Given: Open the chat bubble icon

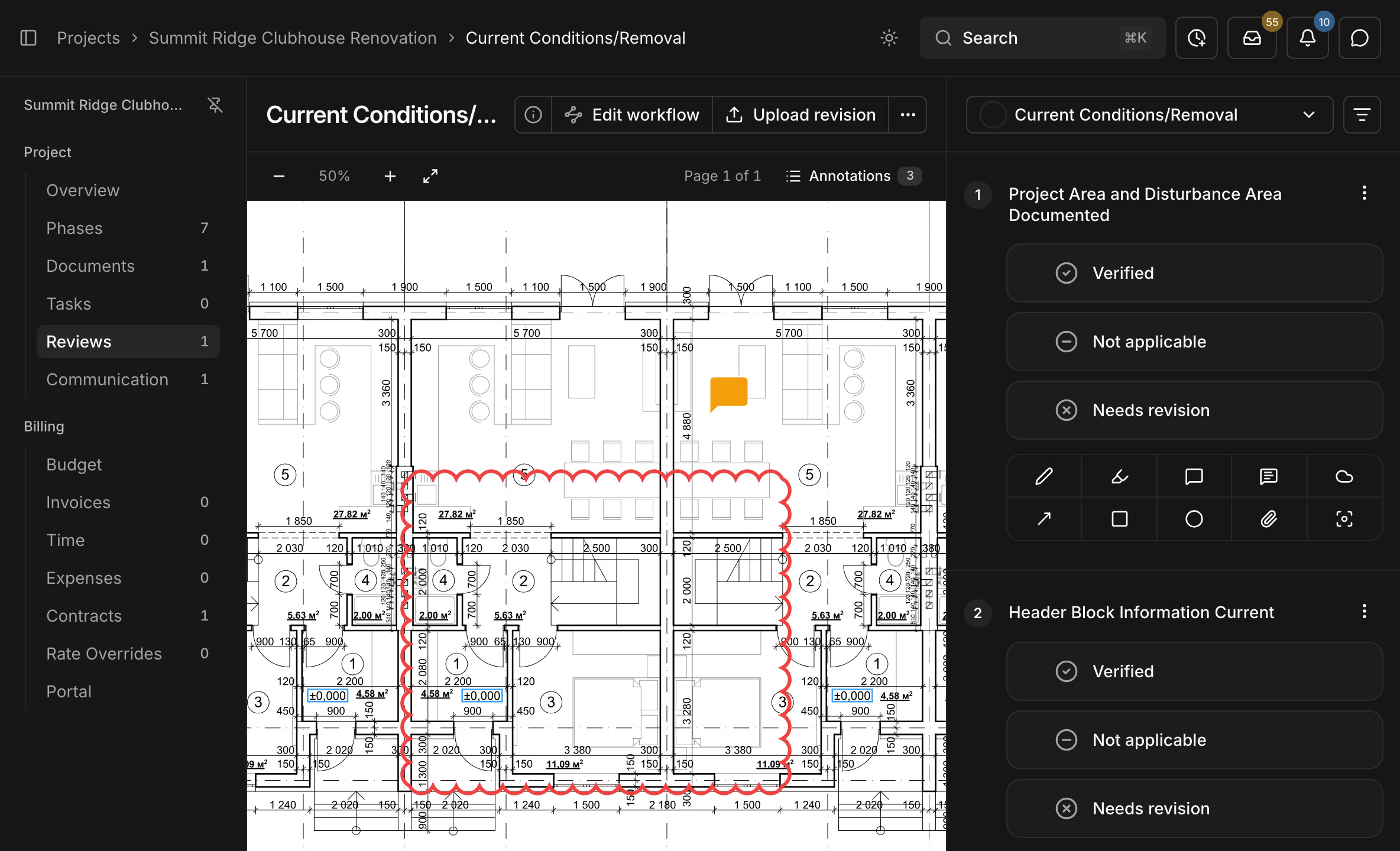Looking at the screenshot, I should pyautogui.click(x=1360, y=38).
